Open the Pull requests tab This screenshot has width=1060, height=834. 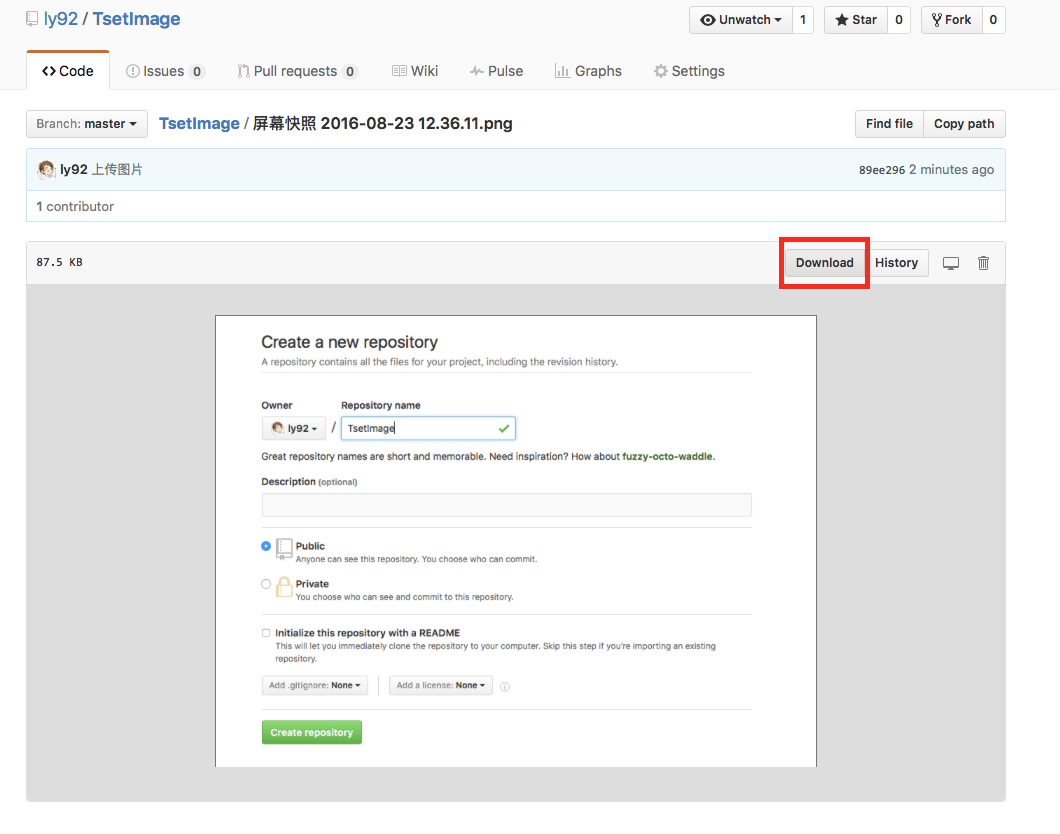(x=297, y=71)
